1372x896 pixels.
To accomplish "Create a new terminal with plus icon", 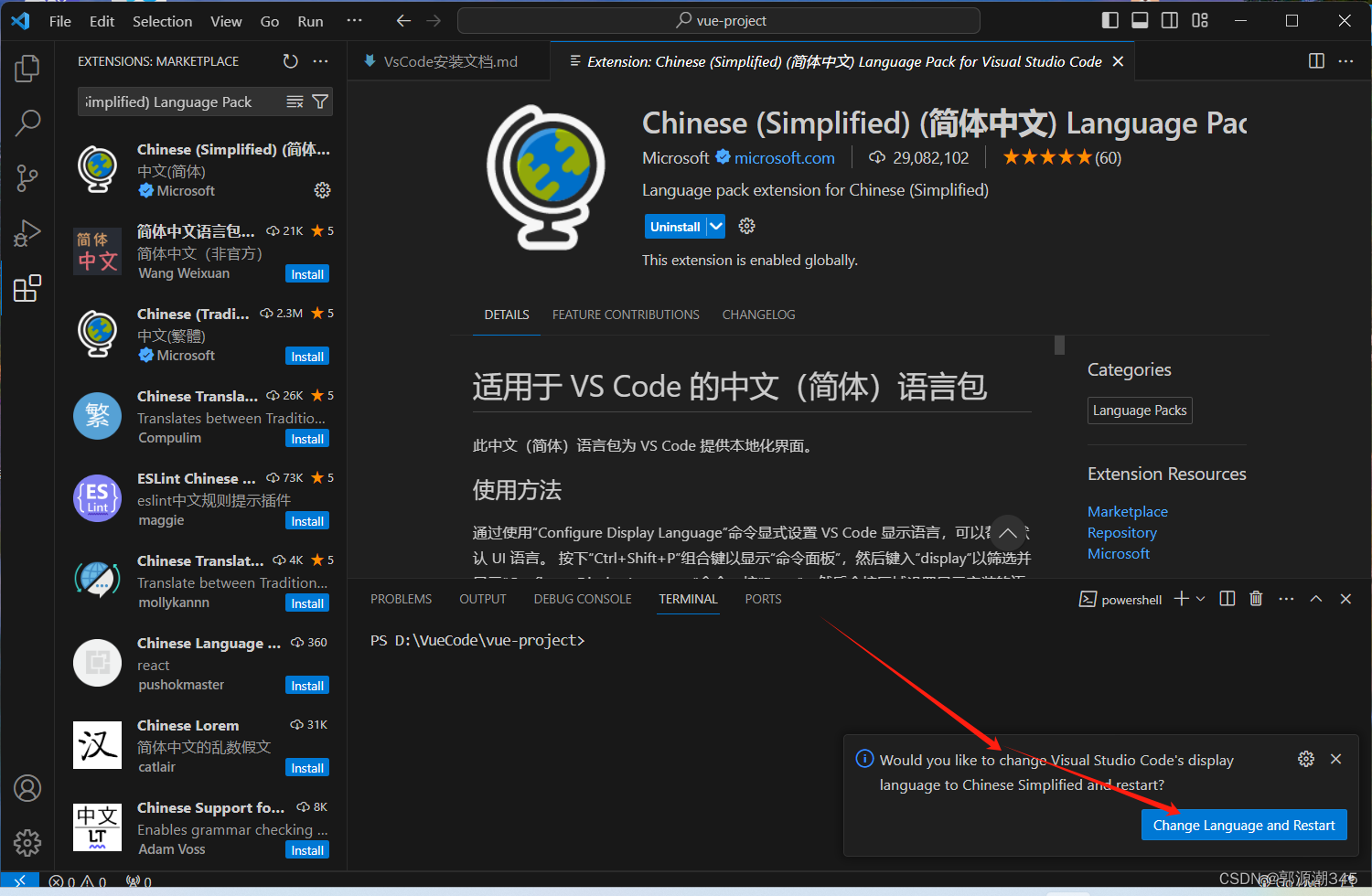I will (x=1181, y=599).
